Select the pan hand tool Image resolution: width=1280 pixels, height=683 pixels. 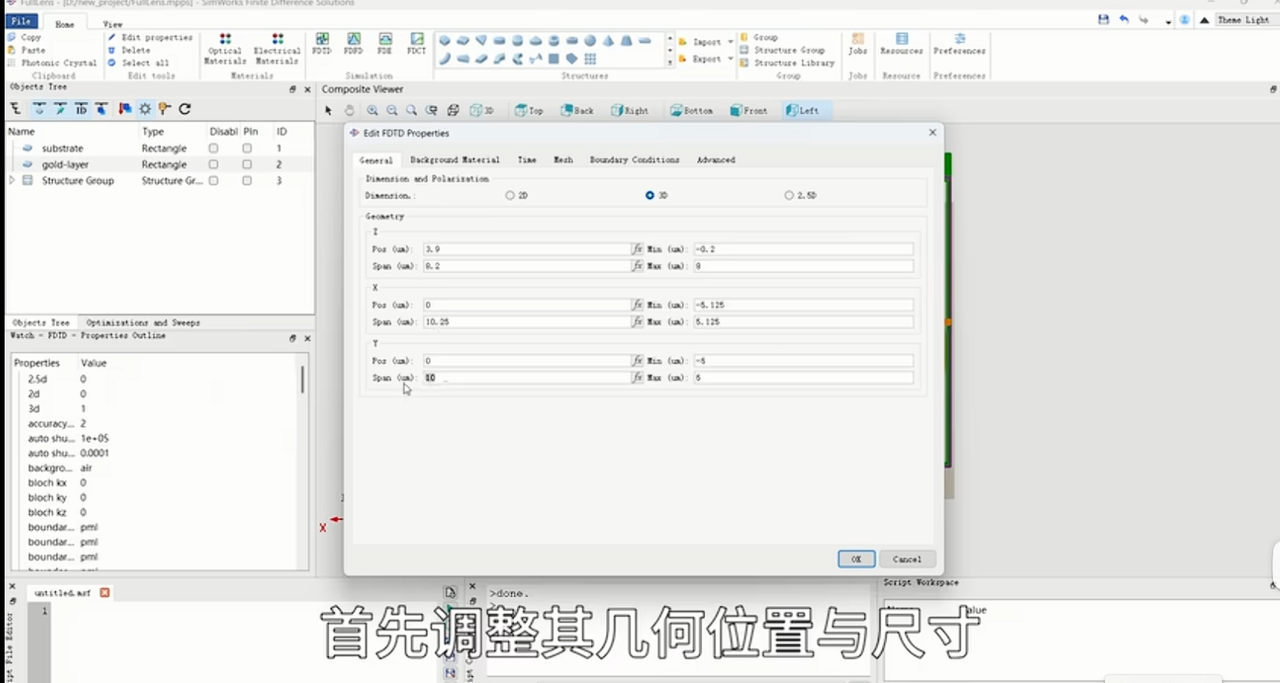tap(349, 110)
